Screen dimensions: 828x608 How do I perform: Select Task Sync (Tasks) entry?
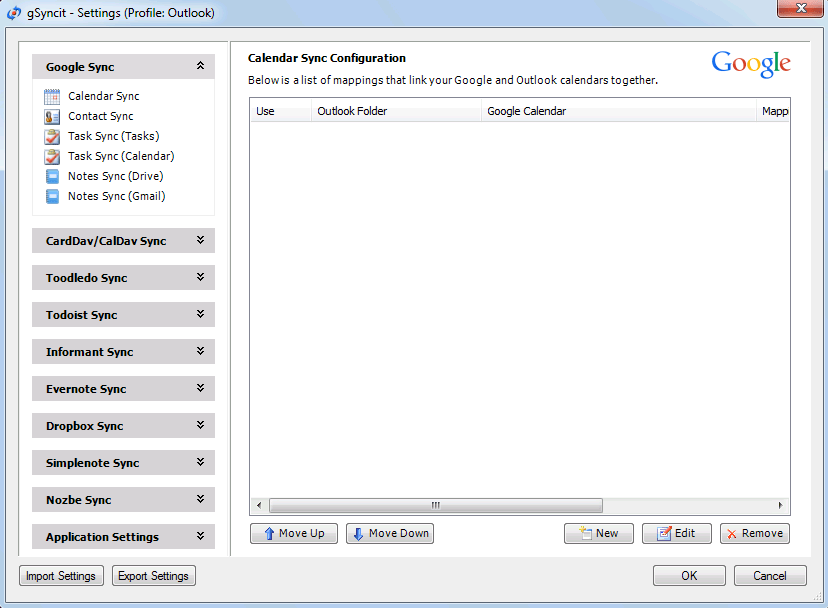coord(114,136)
